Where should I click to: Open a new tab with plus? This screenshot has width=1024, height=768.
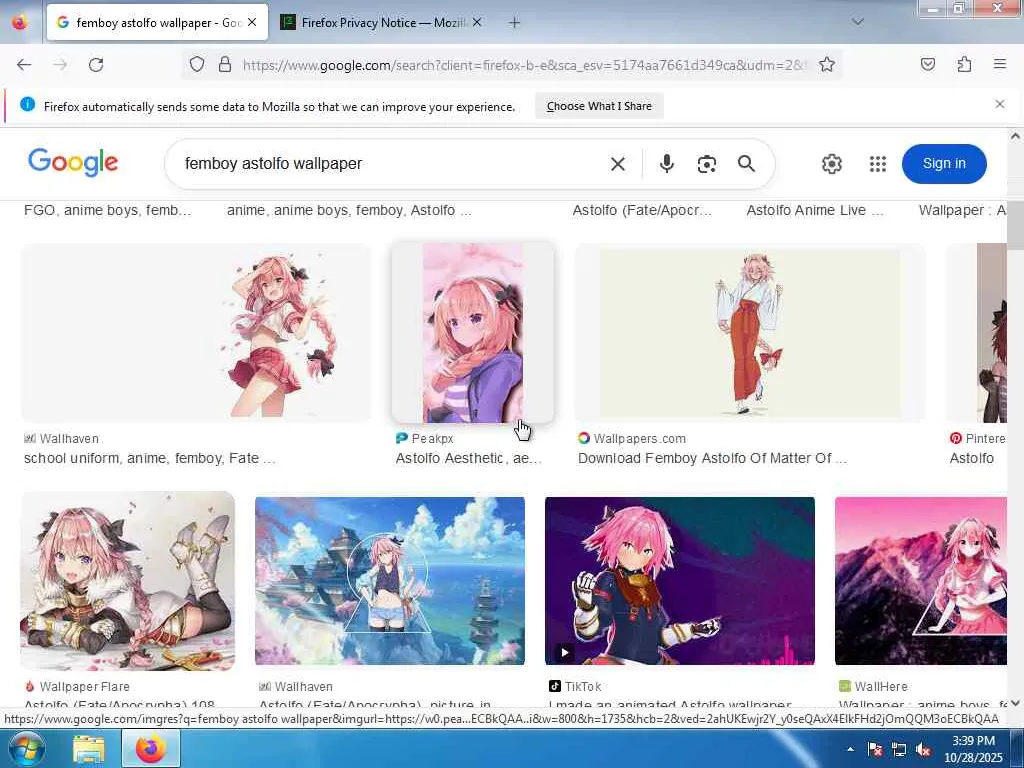515,23
